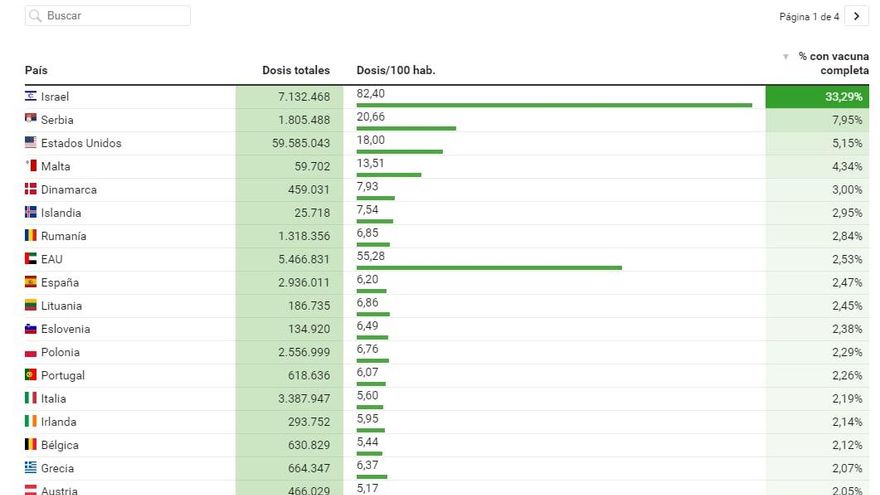Click the Estados Unidos flag icon
The width and height of the screenshot is (880, 495).
pos(31,143)
